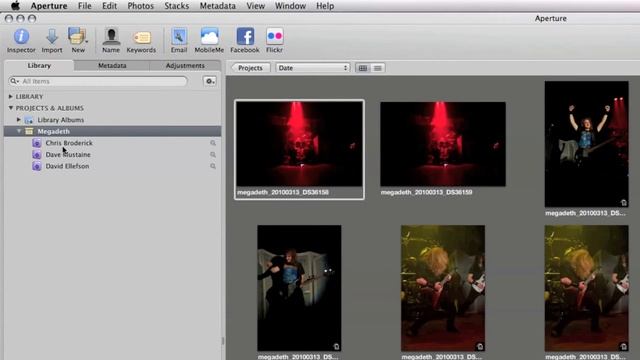Open search settings for Chris Broderick album
This screenshot has height=360, width=640.
(x=213, y=143)
